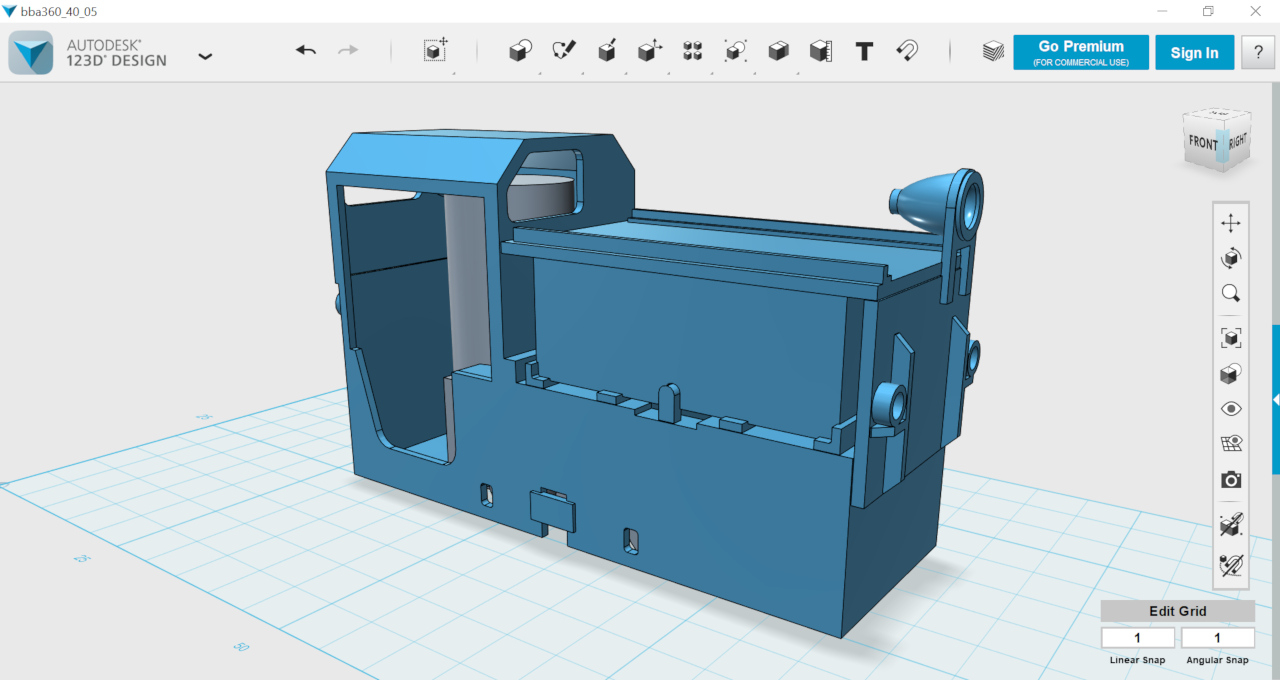The width and height of the screenshot is (1280, 680).
Task: Click the Fit to view icon
Action: [x=1231, y=338]
